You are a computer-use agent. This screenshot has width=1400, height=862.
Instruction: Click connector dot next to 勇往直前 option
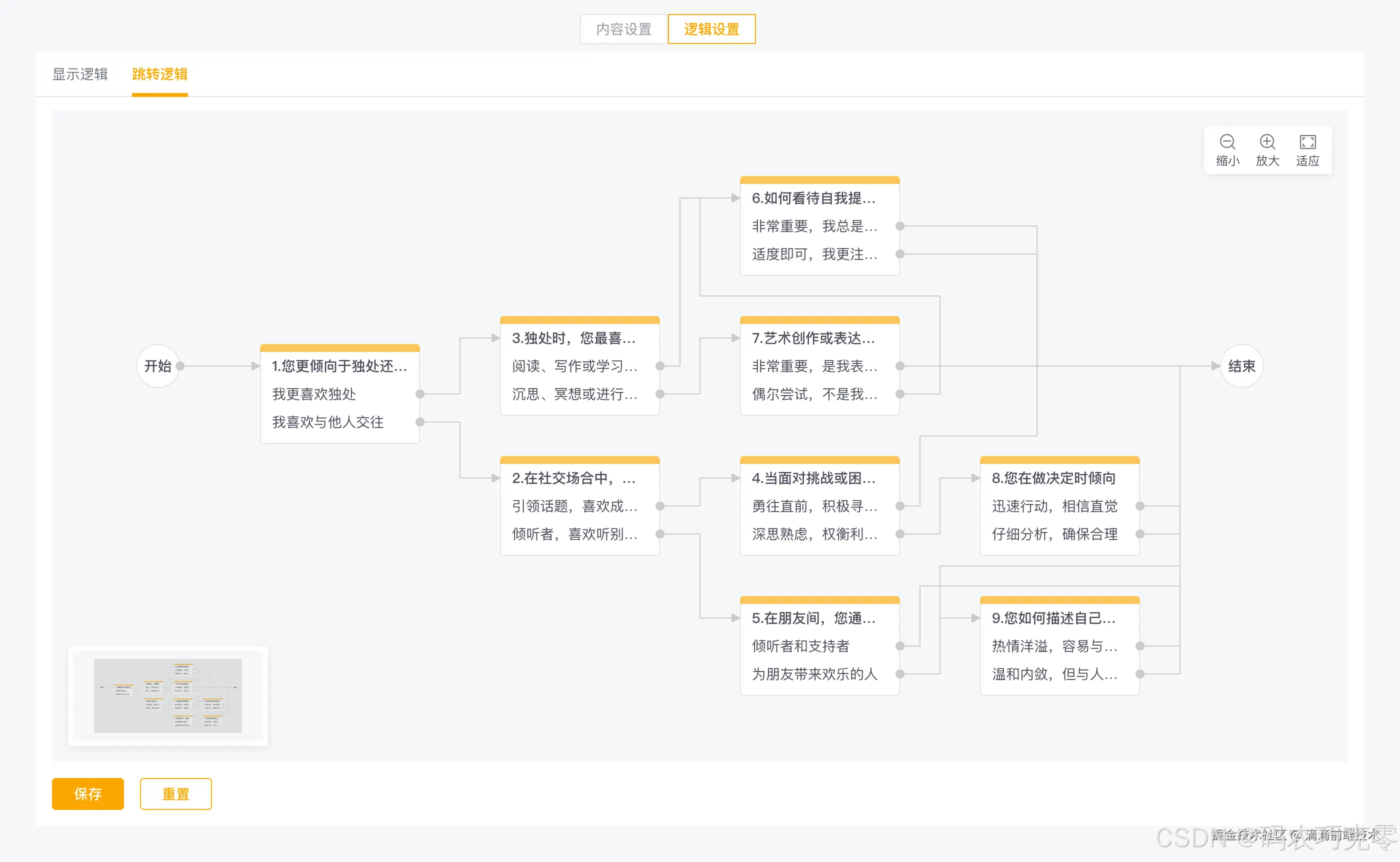point(900,505)
